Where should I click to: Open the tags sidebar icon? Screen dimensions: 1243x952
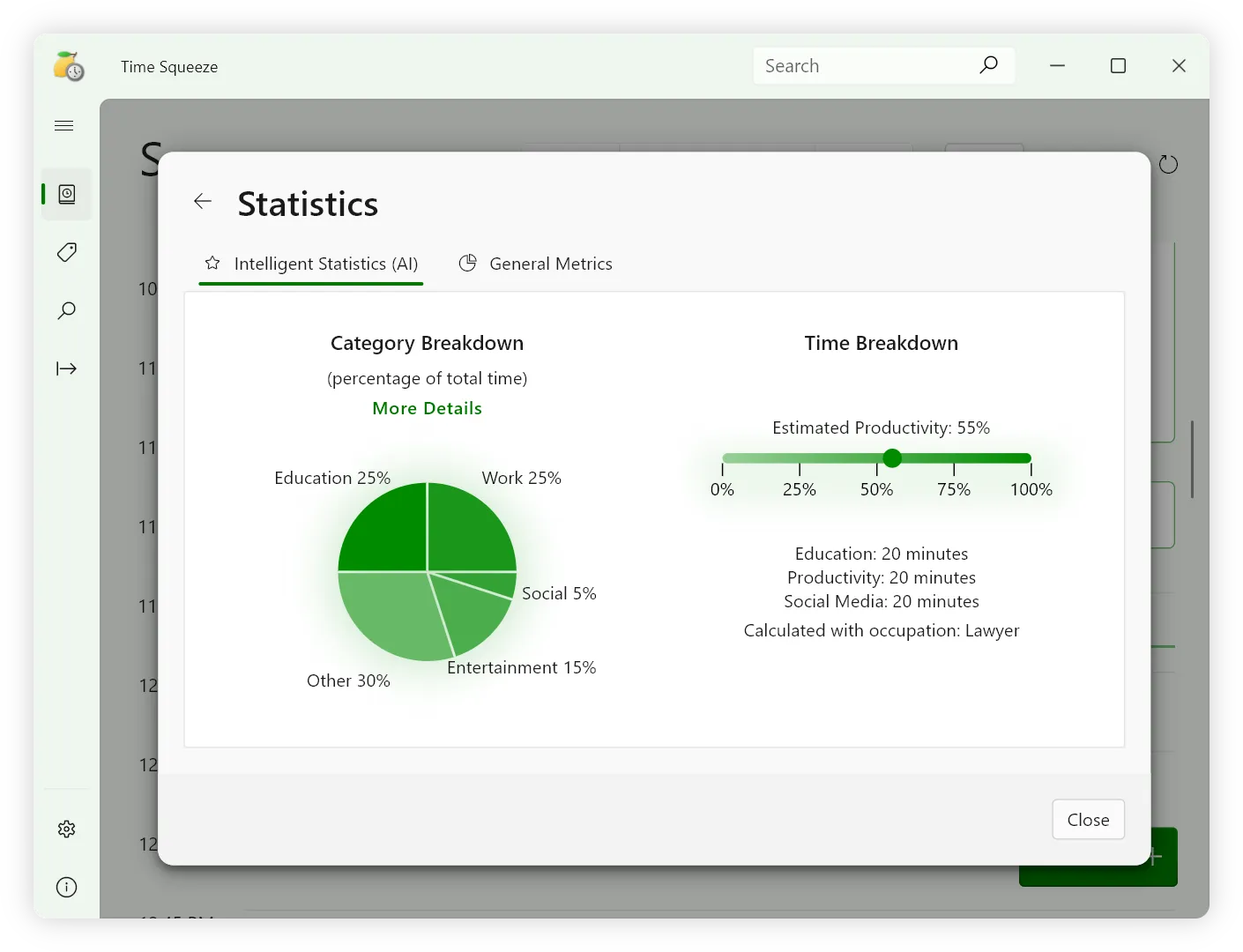pos(67,253)
